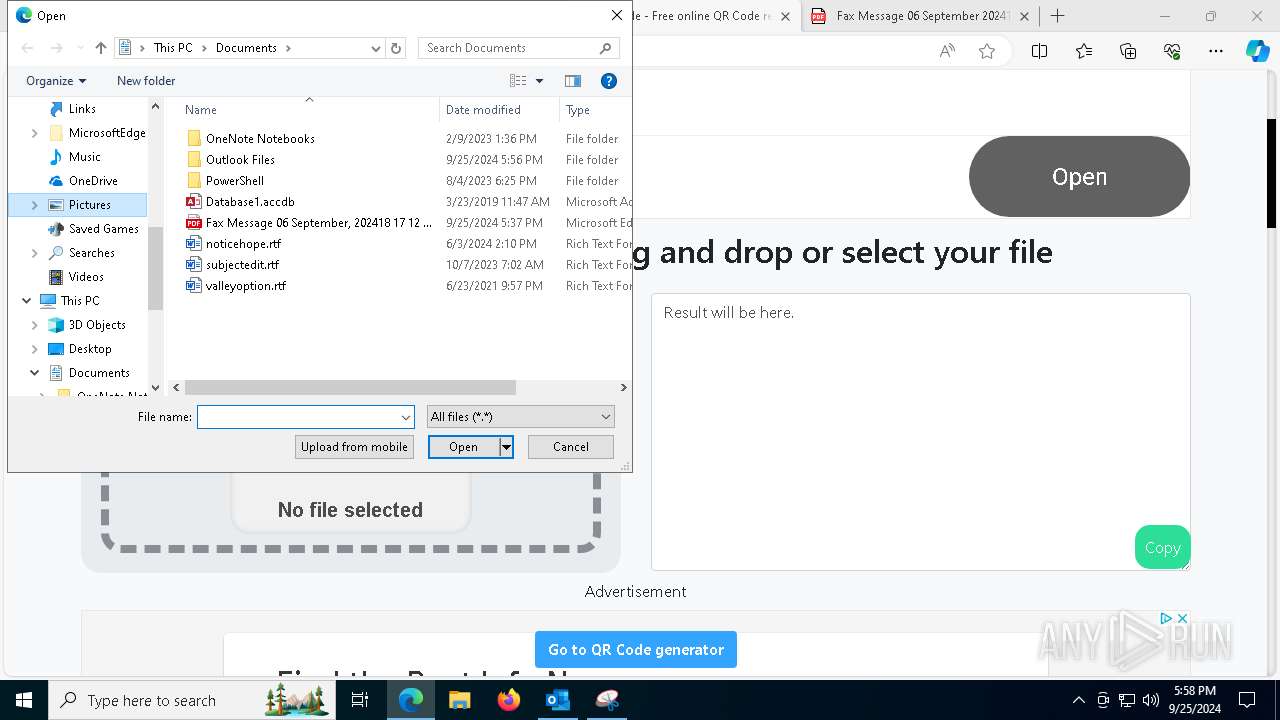Viewport: 1280px width, 720px height.
Task: Expand the Pictures tree node
Action: click(x=35, y=205)
